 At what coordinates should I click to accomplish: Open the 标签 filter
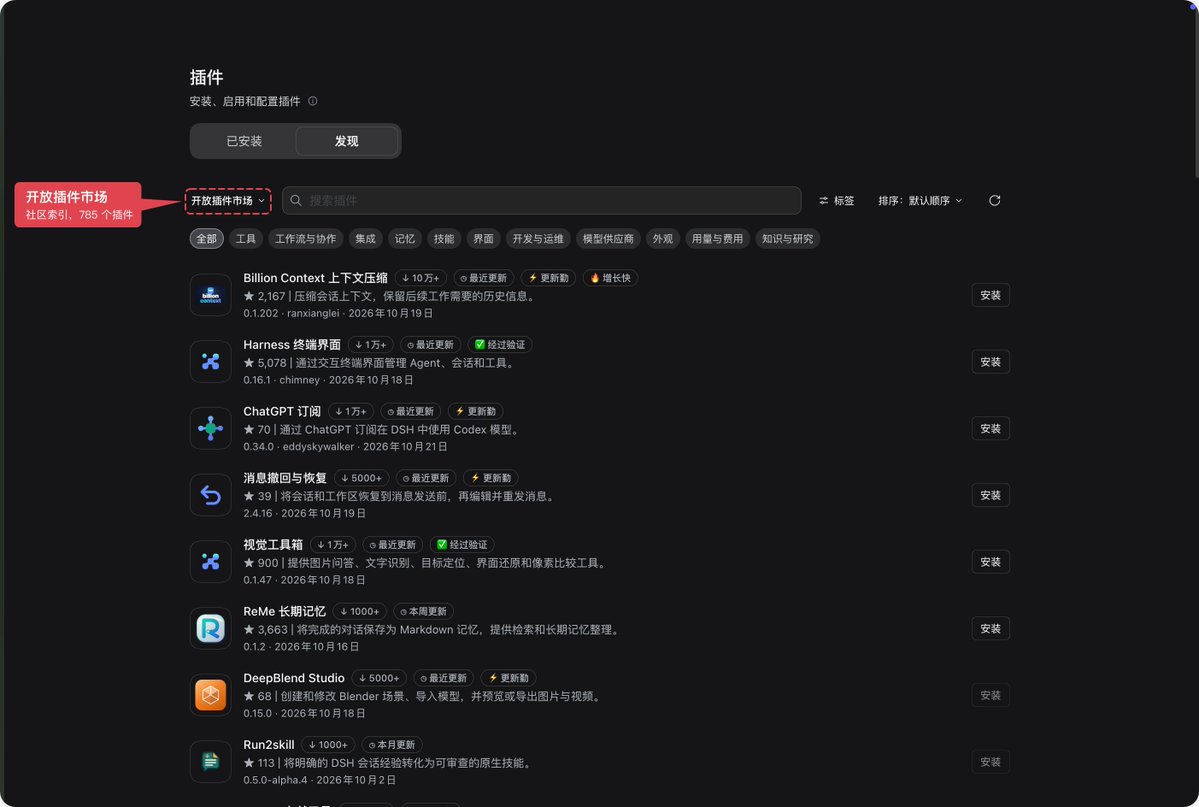837,200
